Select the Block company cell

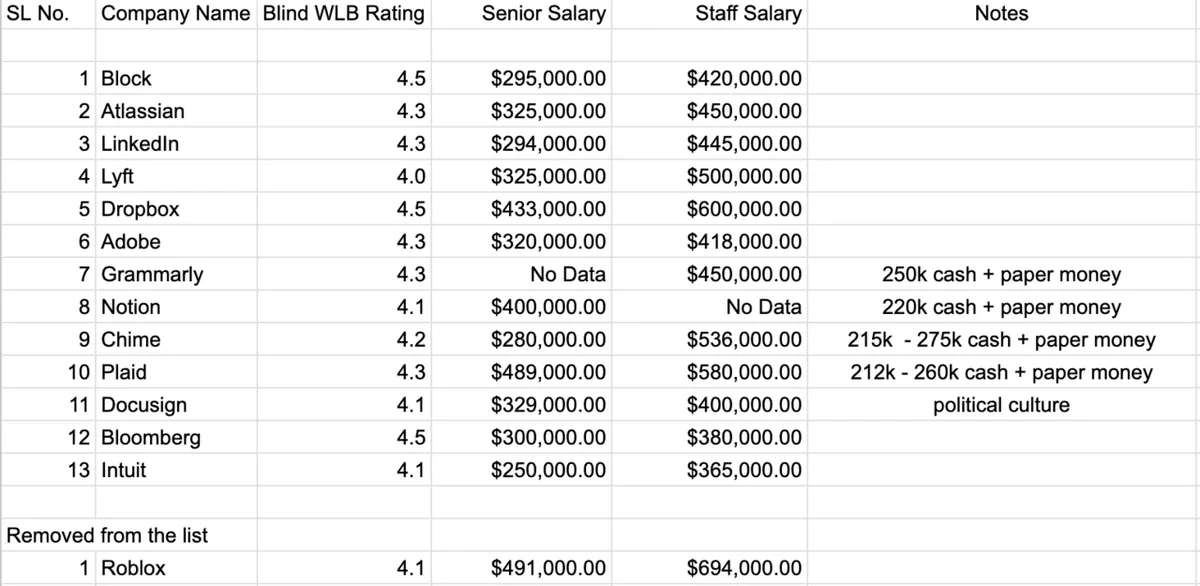pyautogui.click(x=127, y=79)
